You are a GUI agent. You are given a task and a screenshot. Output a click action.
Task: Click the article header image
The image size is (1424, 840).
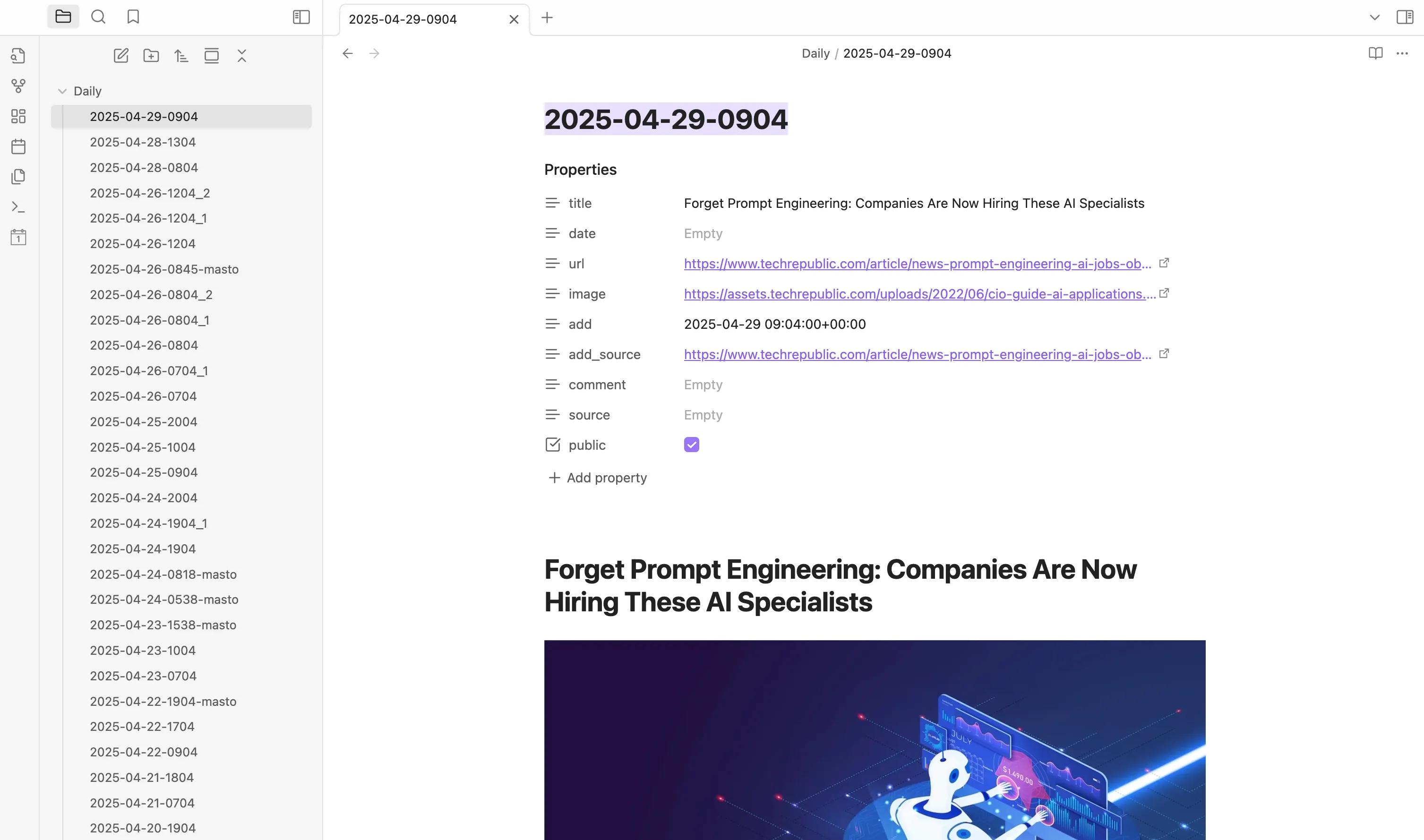(875, 740)
